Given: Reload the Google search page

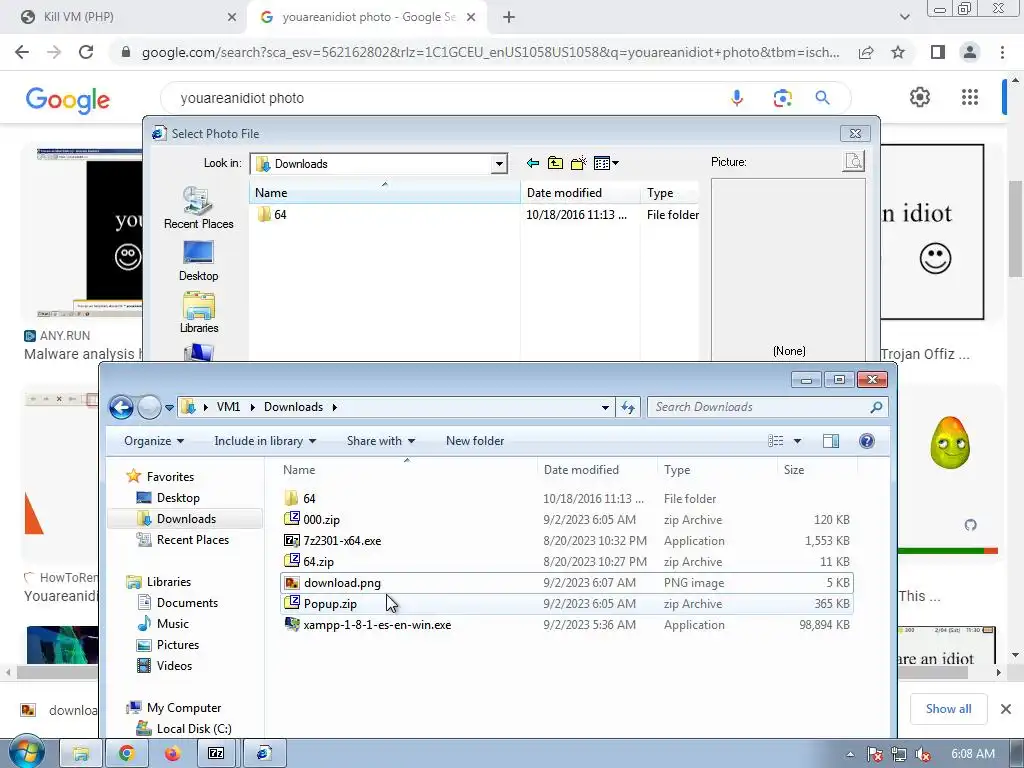Looking at the screenshot, I should click(86, 52).
